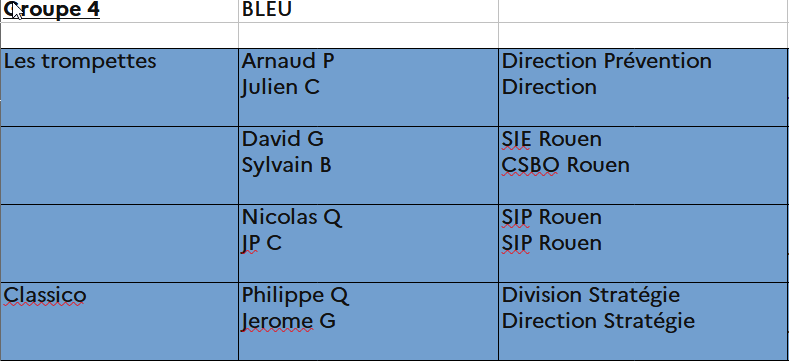This screenshot has height=361, width=789.
Task: Click the Les trompettes cell
Action: (119, 87)
